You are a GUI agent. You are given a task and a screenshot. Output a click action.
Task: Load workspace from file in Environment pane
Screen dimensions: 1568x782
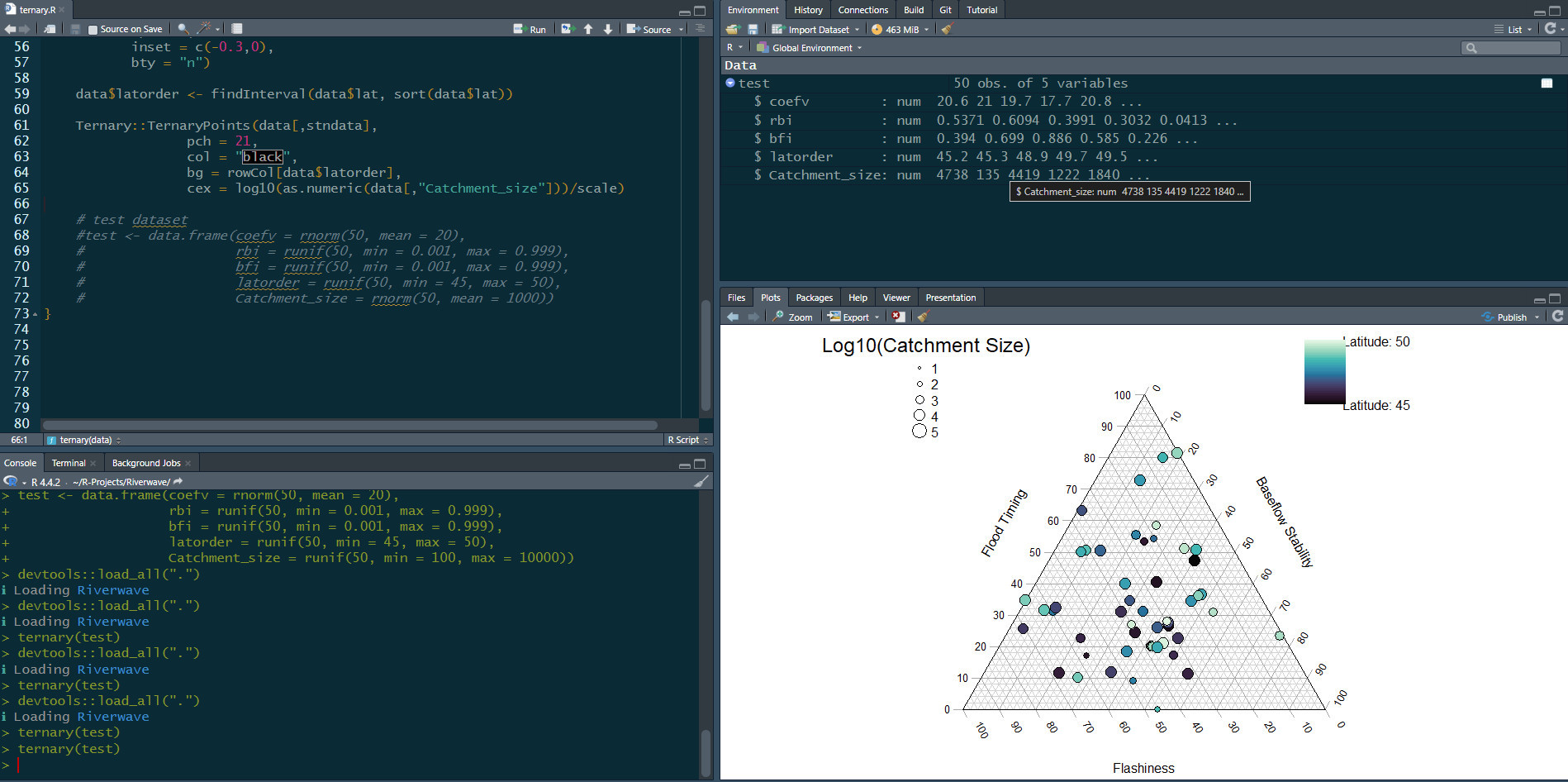coord(732,29)
